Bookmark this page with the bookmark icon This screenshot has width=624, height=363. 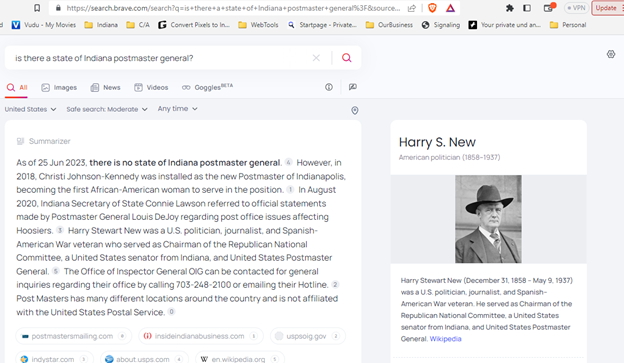37,8
